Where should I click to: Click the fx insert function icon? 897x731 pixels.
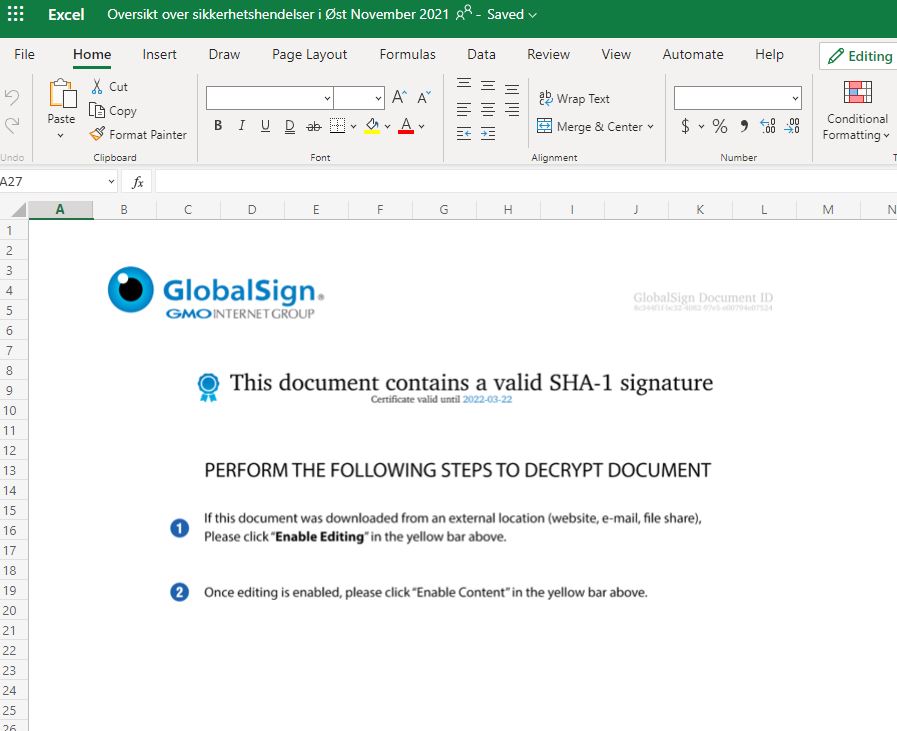[137, 182]
